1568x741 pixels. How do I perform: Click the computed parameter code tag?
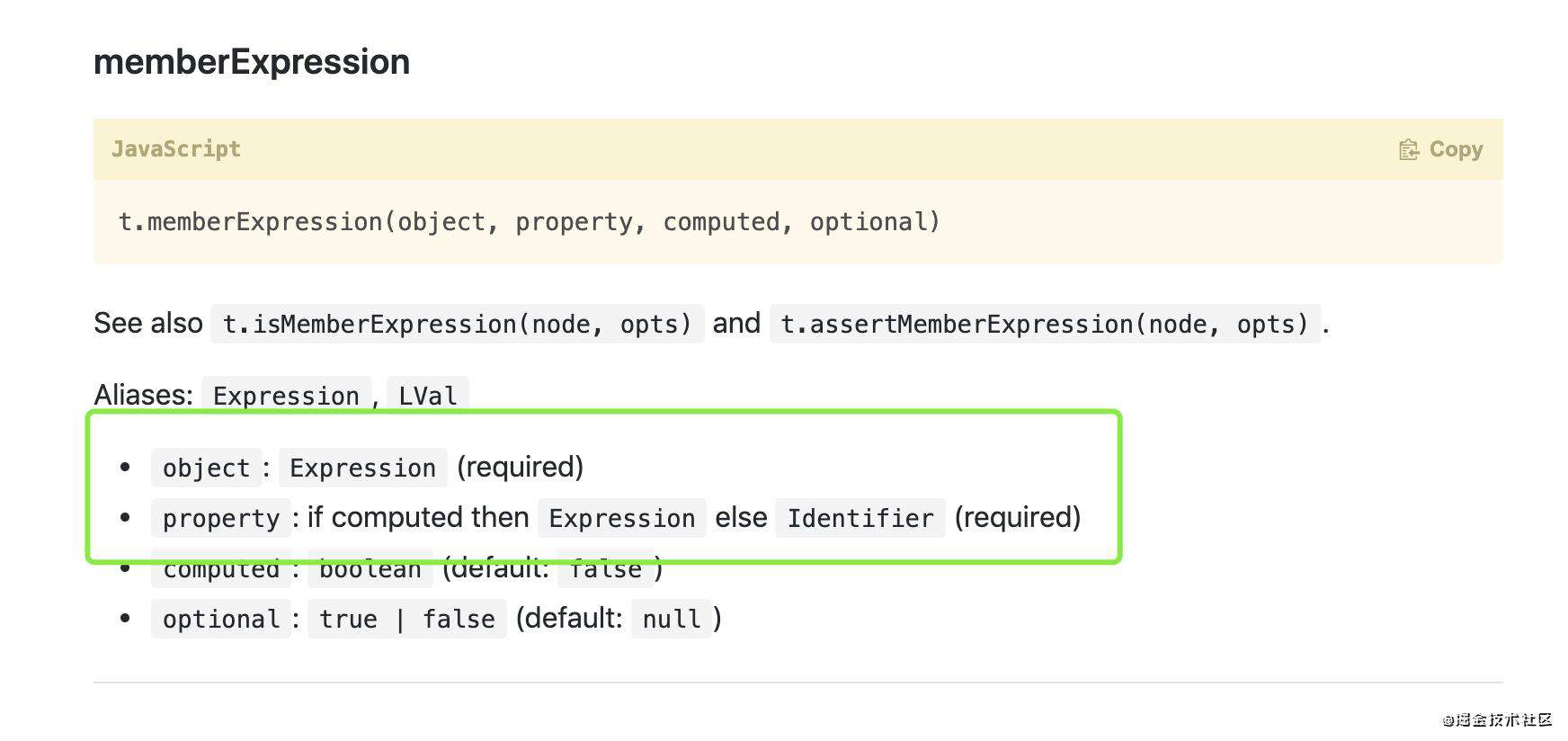tap(221, 568)
